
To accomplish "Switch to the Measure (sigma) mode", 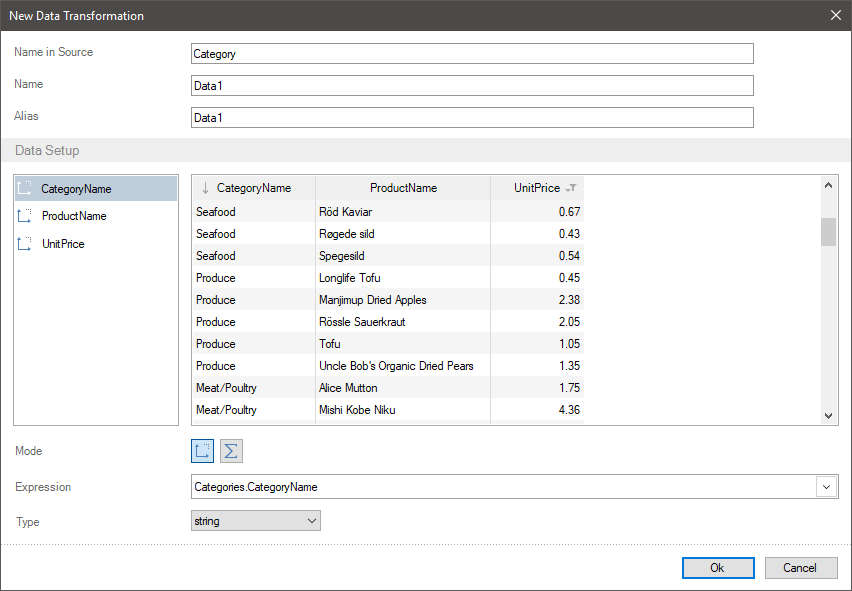I will (231, 451).
